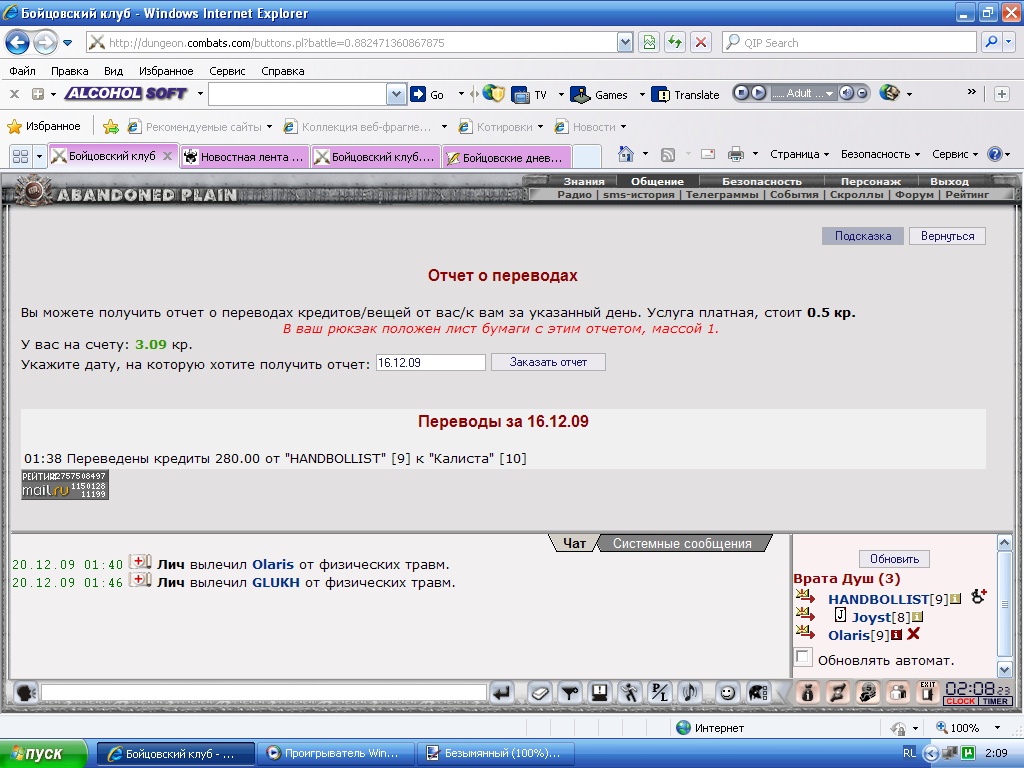
Task: Open the 'Форум' link in game header
Action: pyautogui.click(x=914, y=195)
